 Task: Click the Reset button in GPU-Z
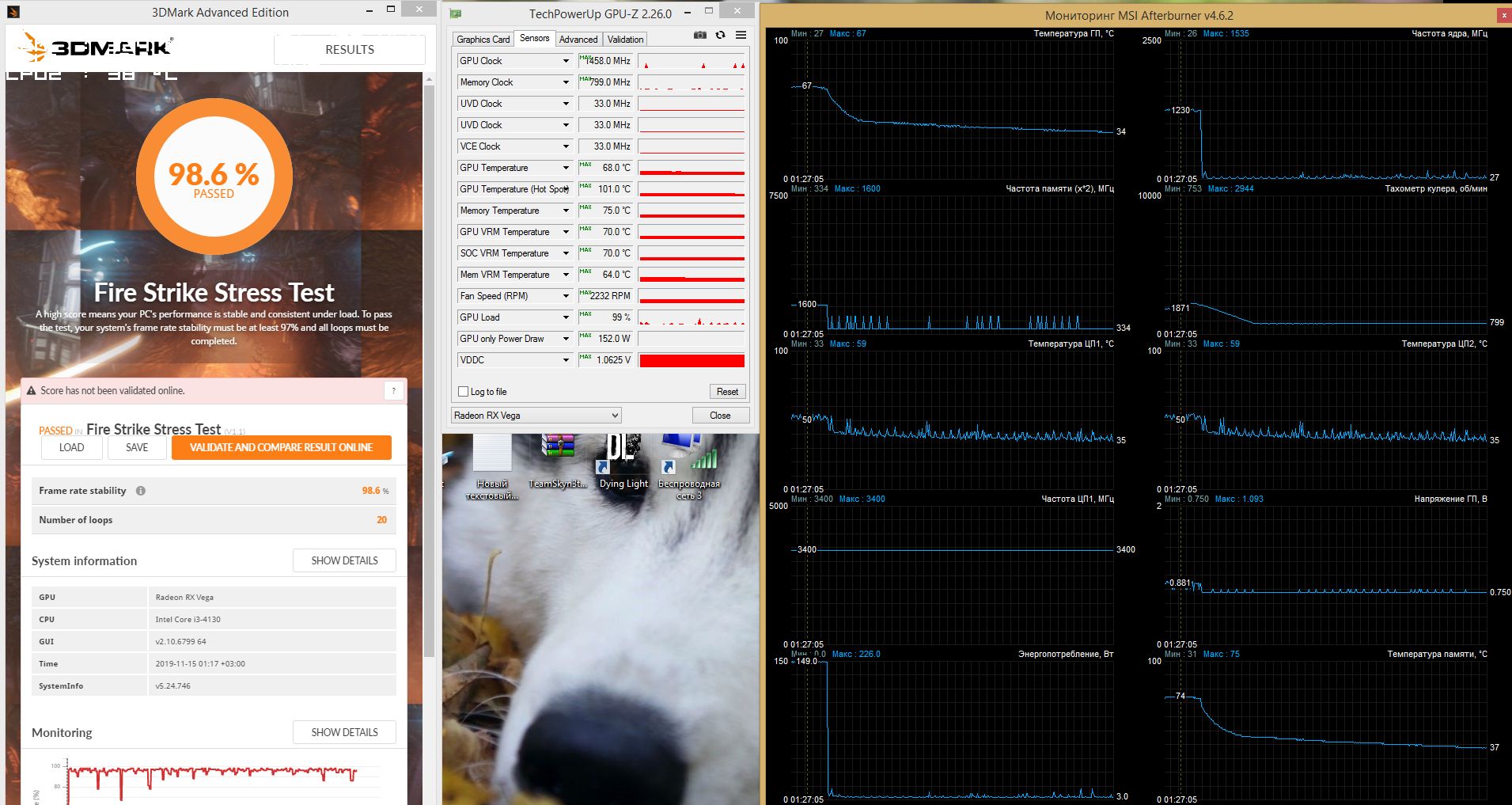click(727, 392)
